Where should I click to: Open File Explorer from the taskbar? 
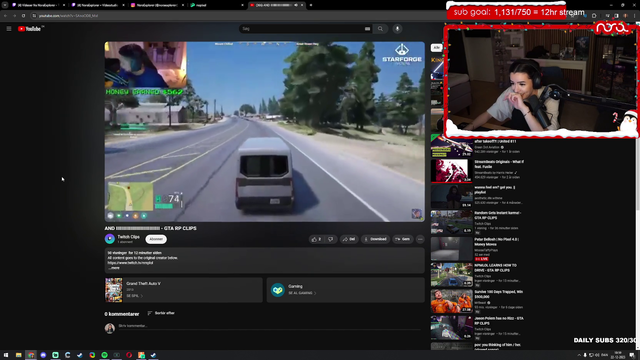18,355
